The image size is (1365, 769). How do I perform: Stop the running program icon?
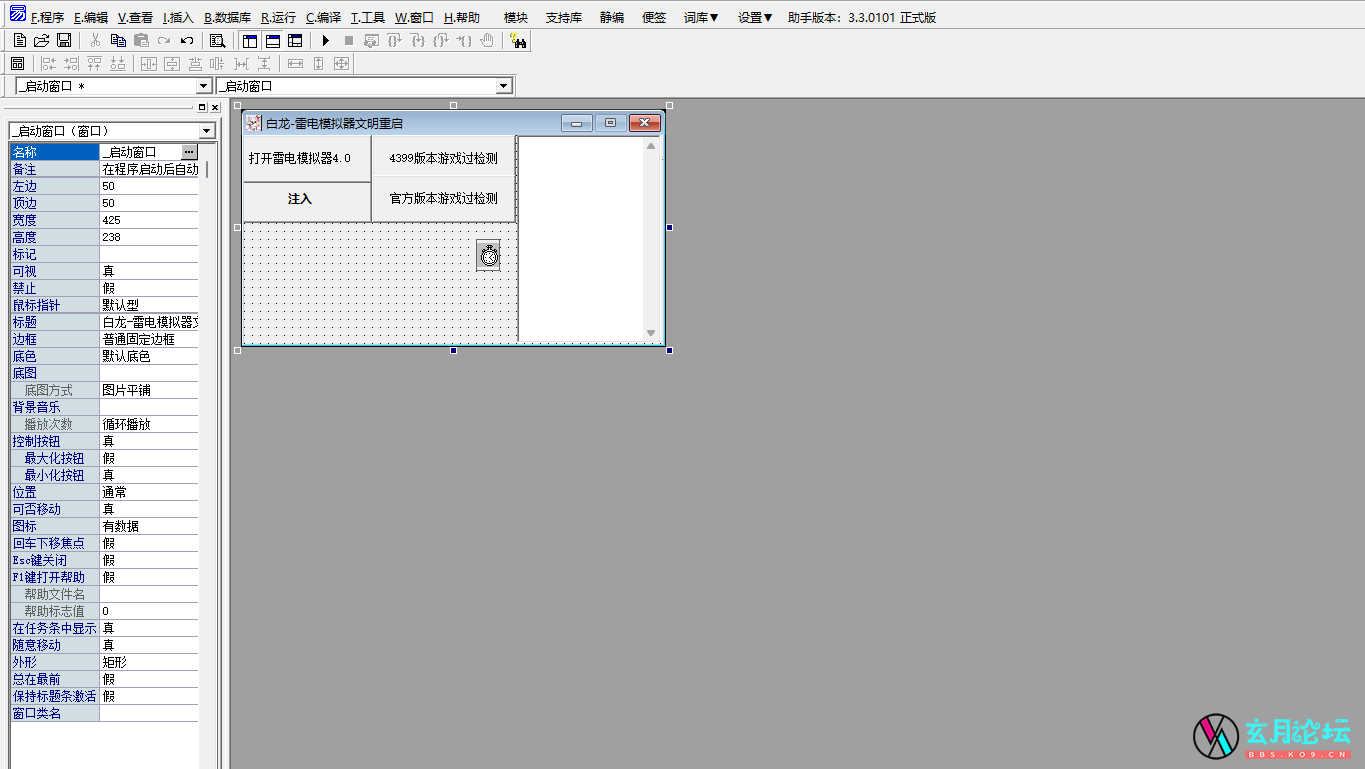tap(348, 41)
